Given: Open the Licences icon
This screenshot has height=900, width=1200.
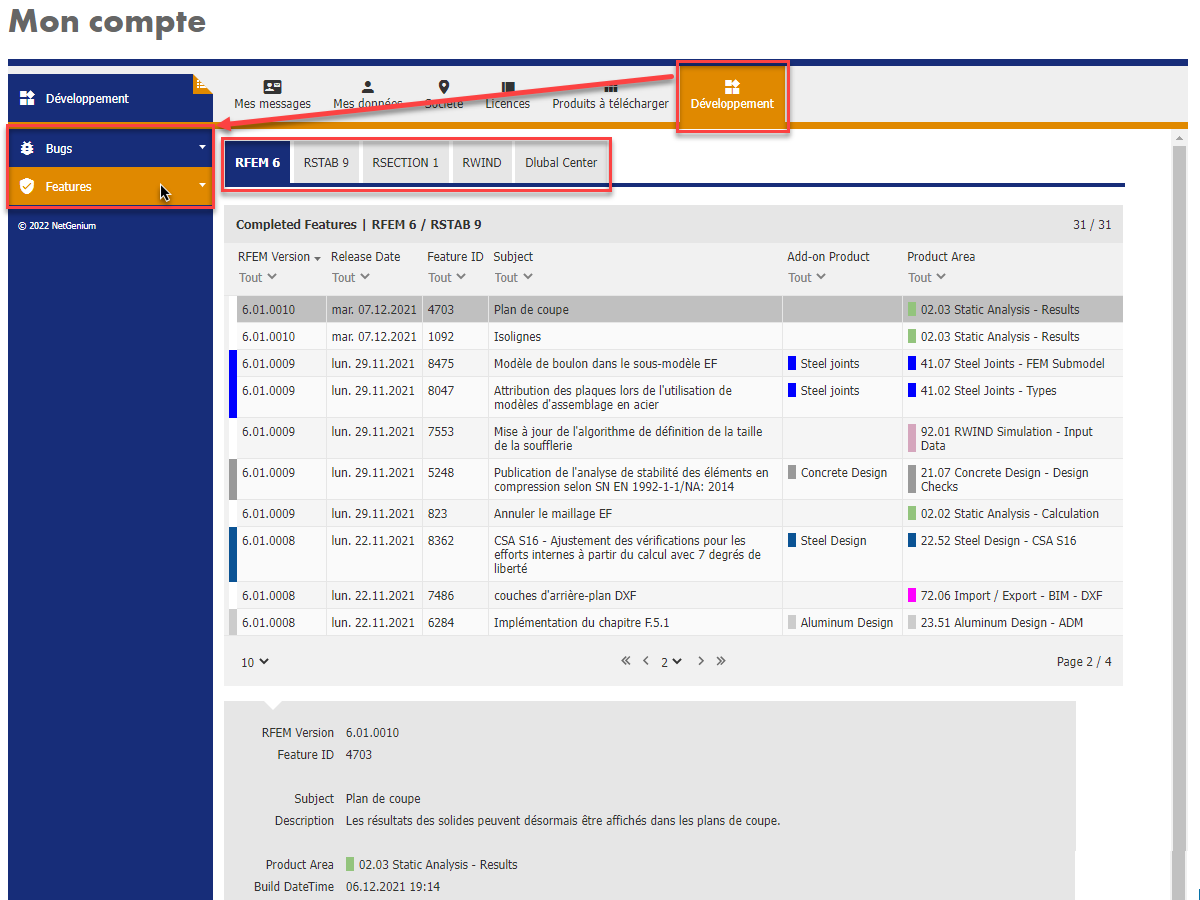Looking at the screenshot, I should (x=507, y=88).
